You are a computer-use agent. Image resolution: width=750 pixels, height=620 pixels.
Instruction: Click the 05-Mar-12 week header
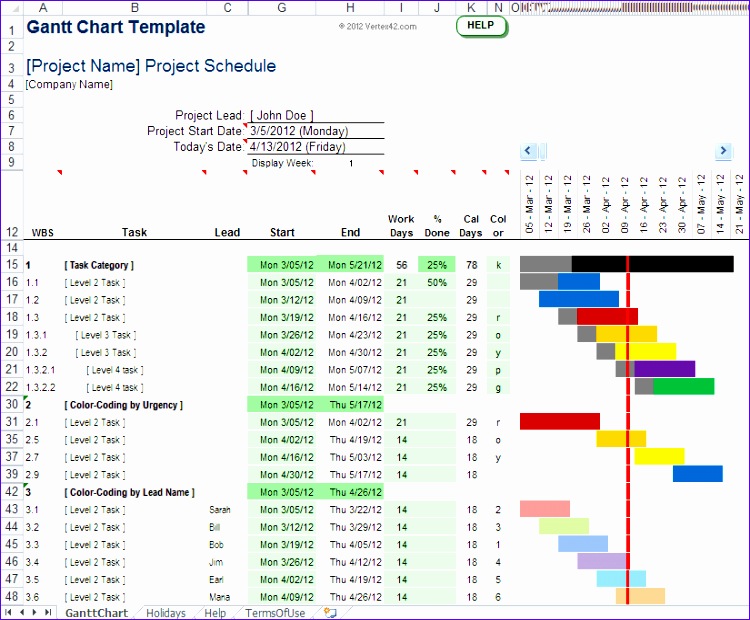529,204
